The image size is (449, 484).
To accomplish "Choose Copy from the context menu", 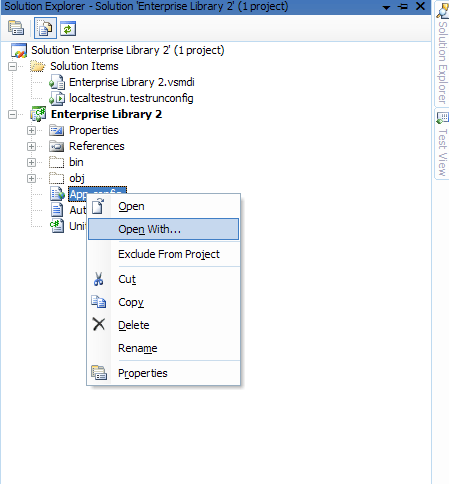I will tap(163, 302).
